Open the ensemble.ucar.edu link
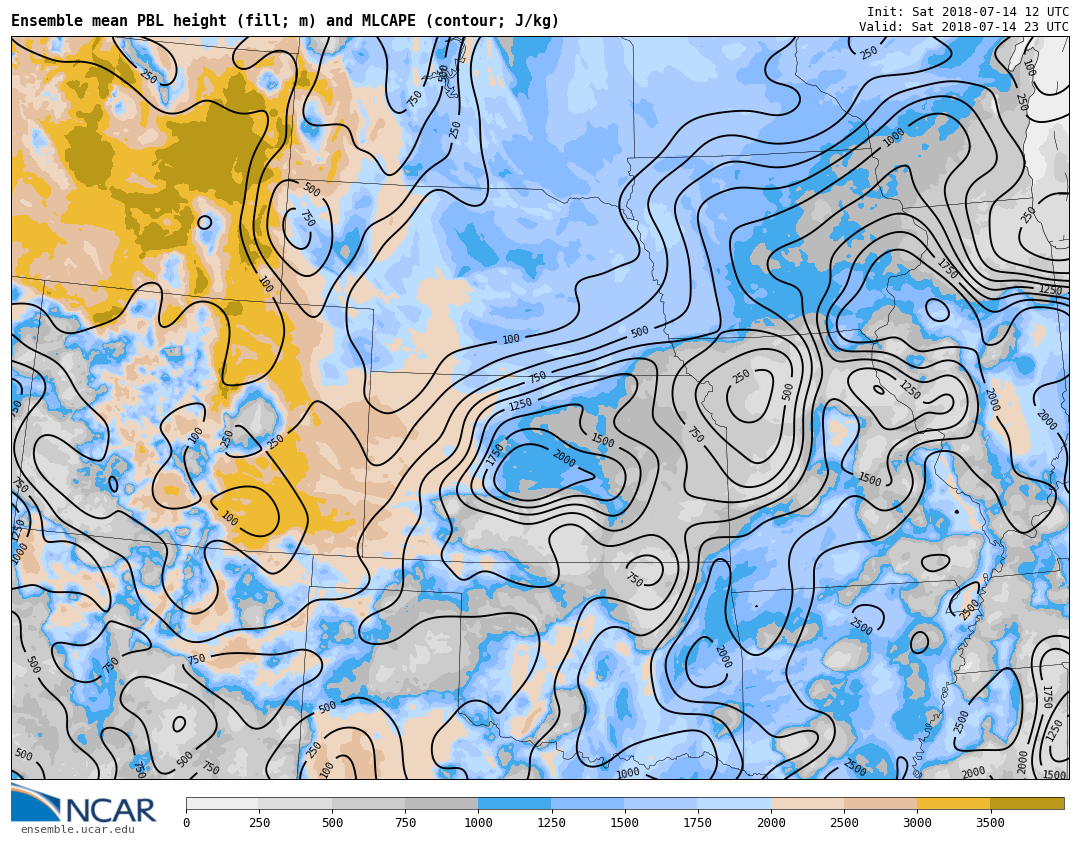Viewport: 1080px width, 842px height. point(77,830)
